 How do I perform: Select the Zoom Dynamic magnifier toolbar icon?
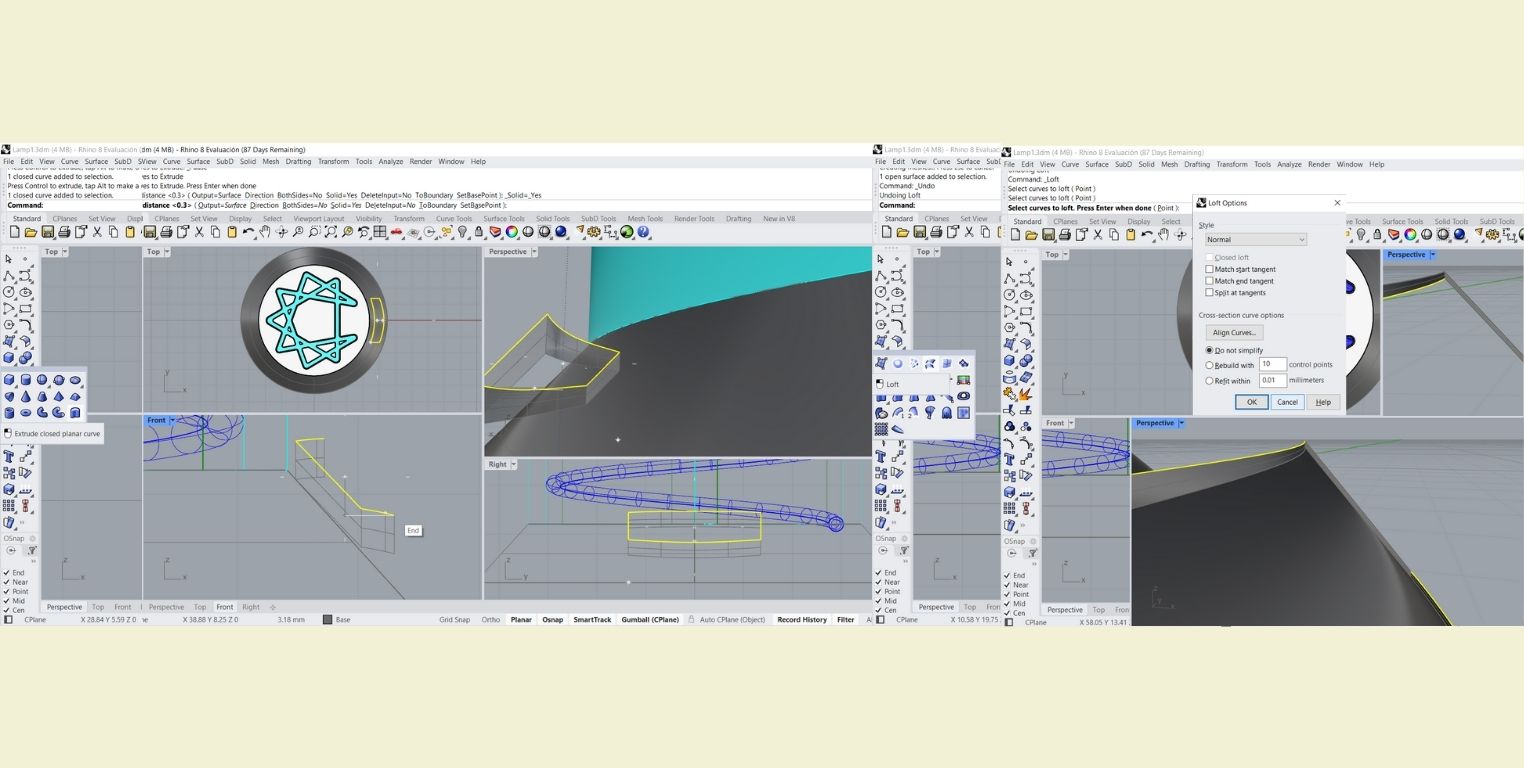click(x=298, y=232)
